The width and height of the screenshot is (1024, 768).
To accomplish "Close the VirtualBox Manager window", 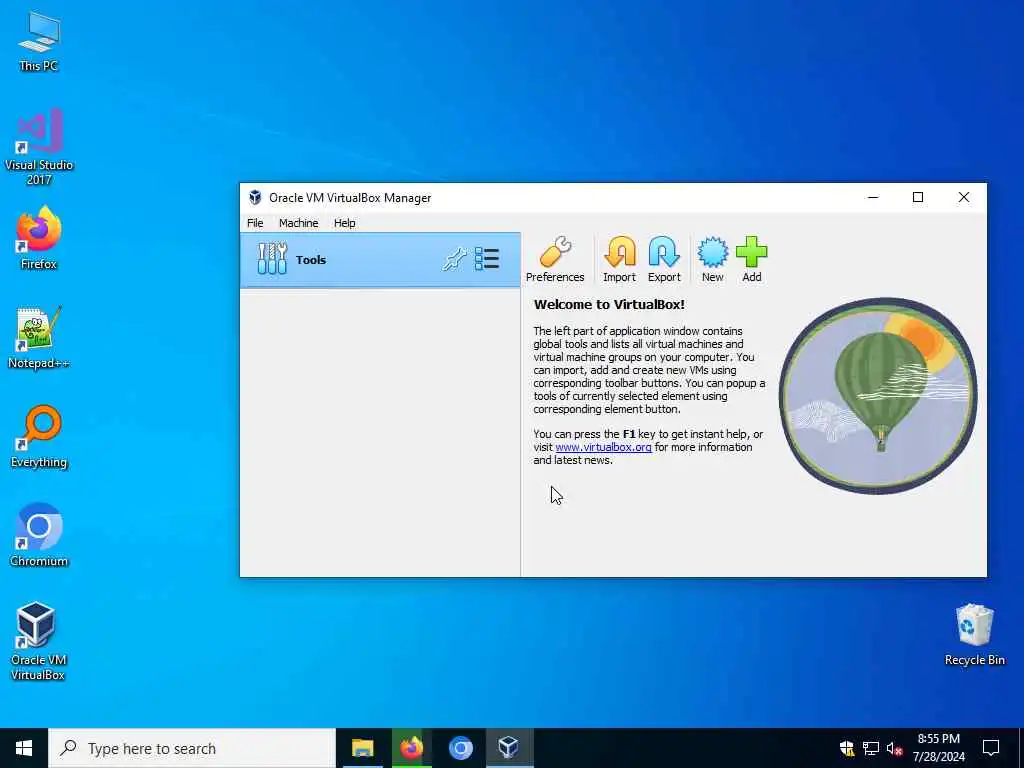I will 963,197.
